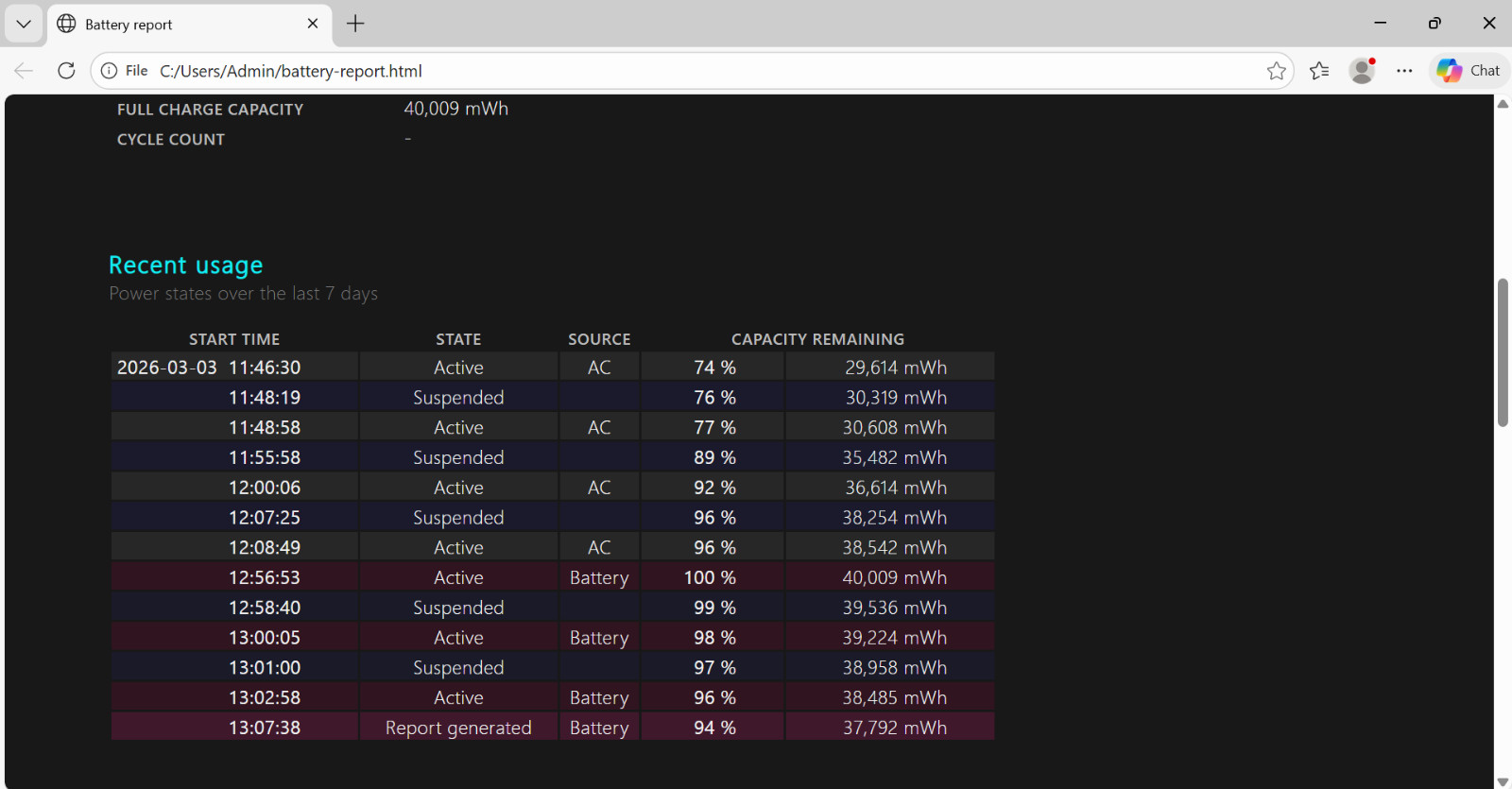Click the Recent usage heading
Viewport: 1512px width, 789px height.
click(186, 266)
